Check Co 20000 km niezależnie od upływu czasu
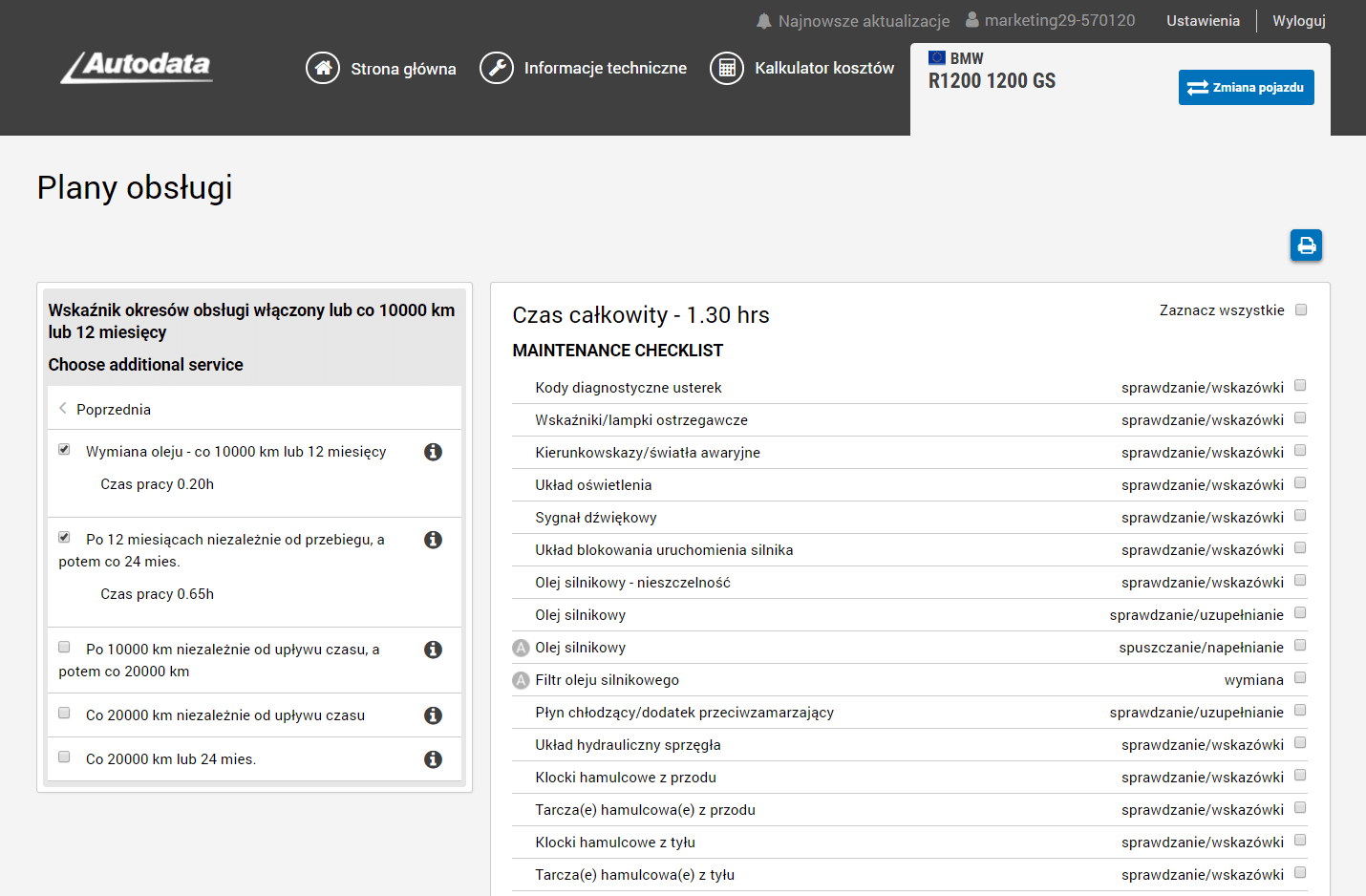This screenshot has width=1366, height=896. 64,713
